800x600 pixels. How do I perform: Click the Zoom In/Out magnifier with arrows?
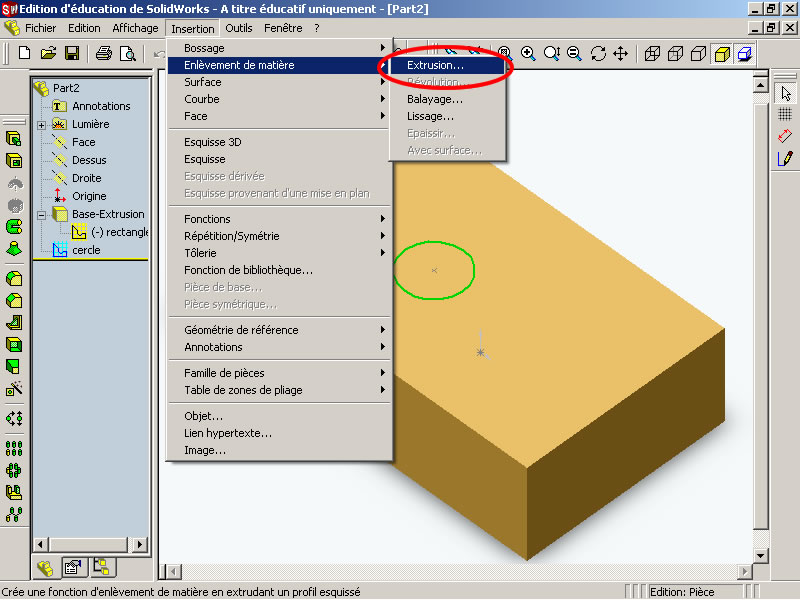click(552, 53)
